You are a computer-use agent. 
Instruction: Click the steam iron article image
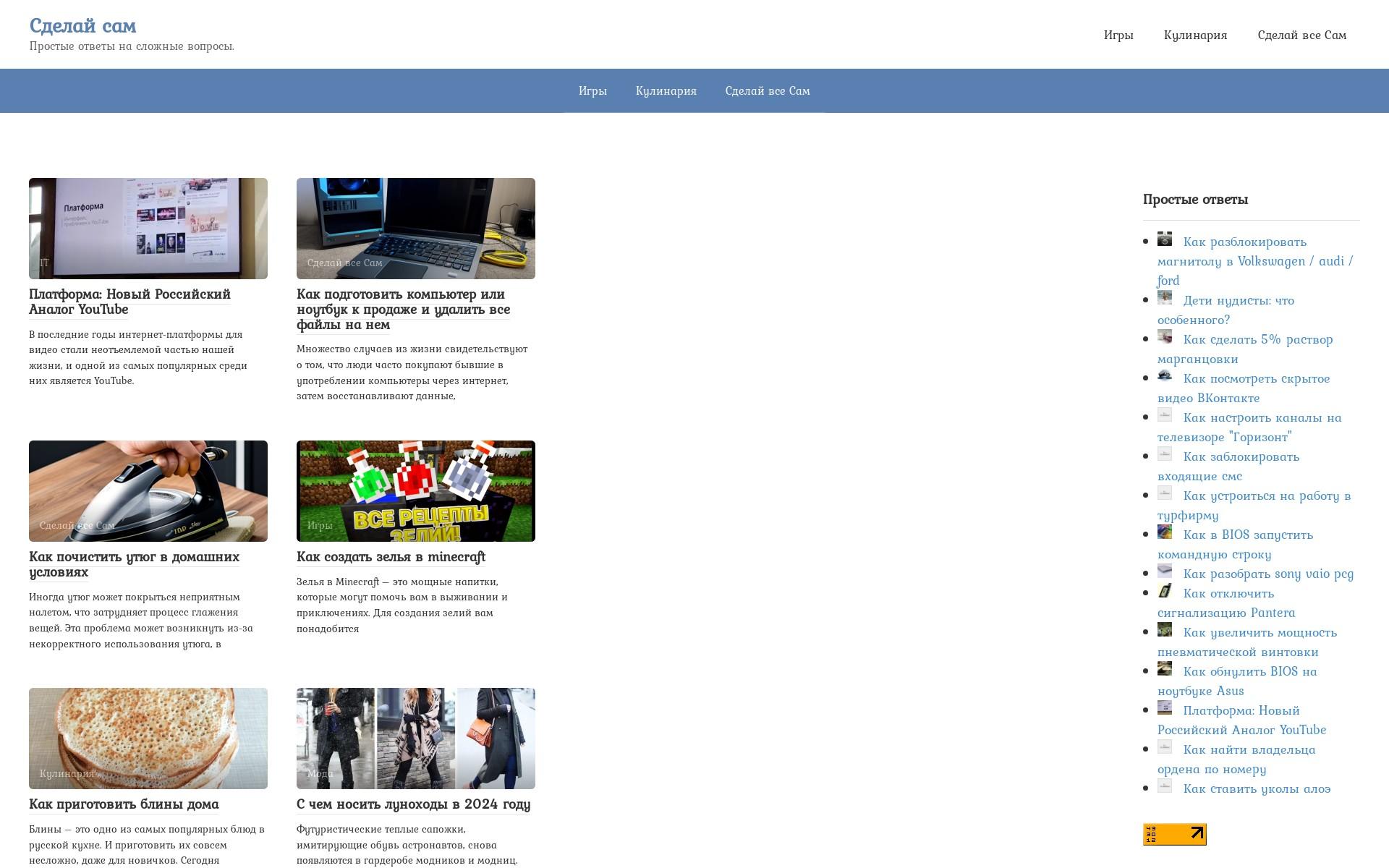click(148, 491)
